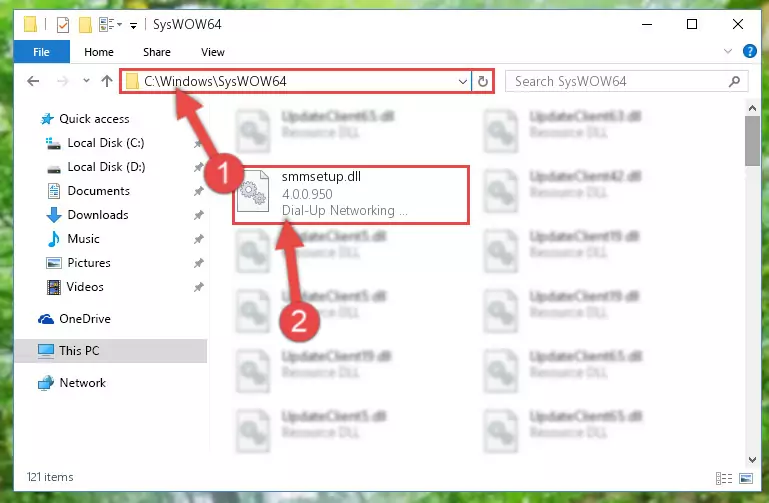The height and width of the screenshot is (503, 769).
Task: Click the Forward navigation arrow
Action: tap(62, 81)
